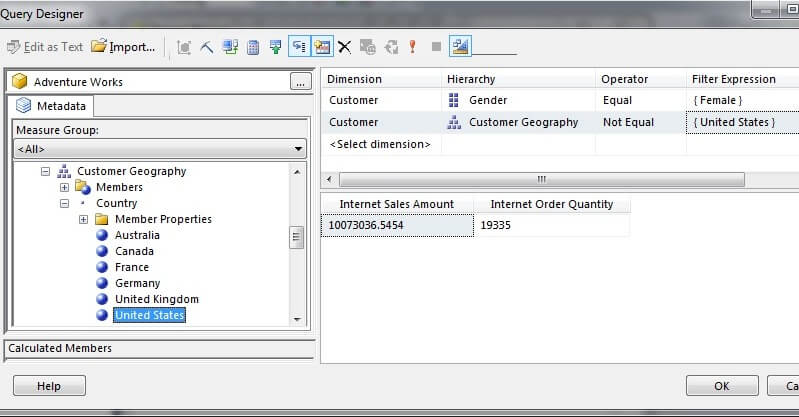Screen dimensions: 799x417
Task: Execute the query with the red exclamation icon
Action: [x=413, y=47]
